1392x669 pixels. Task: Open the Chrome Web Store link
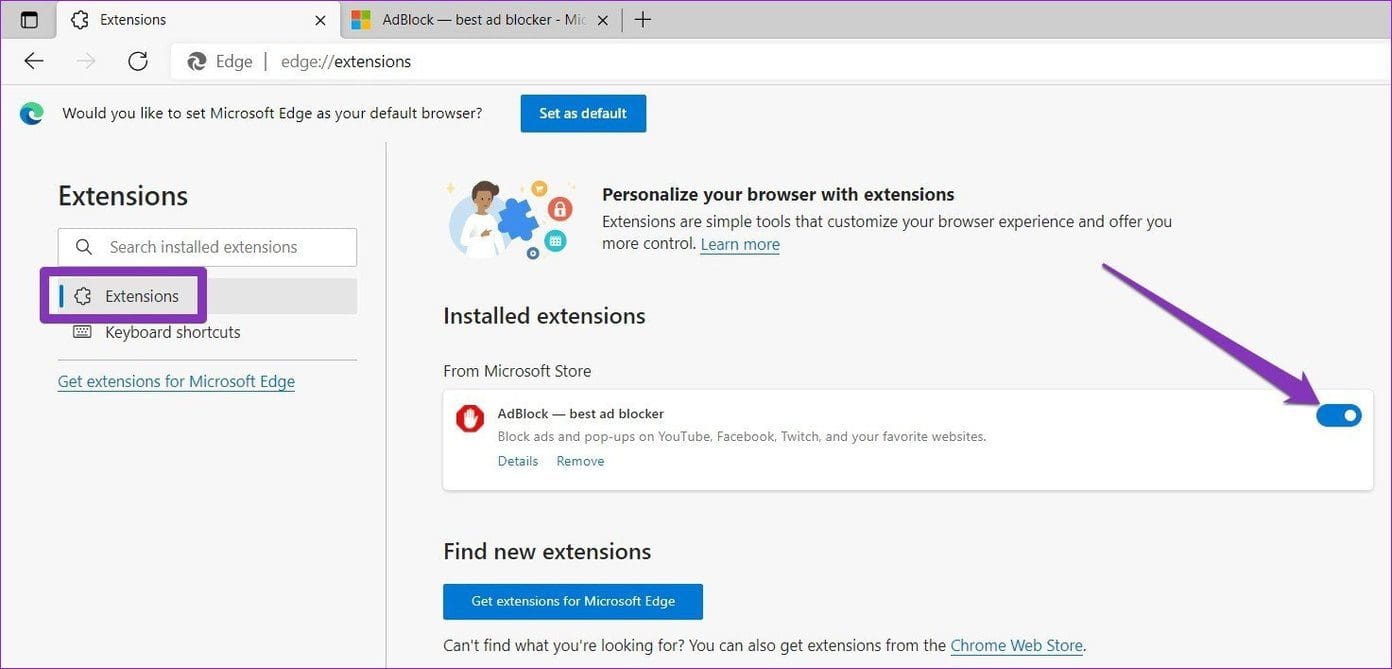pyautogui.click(x=1016, y=645)
